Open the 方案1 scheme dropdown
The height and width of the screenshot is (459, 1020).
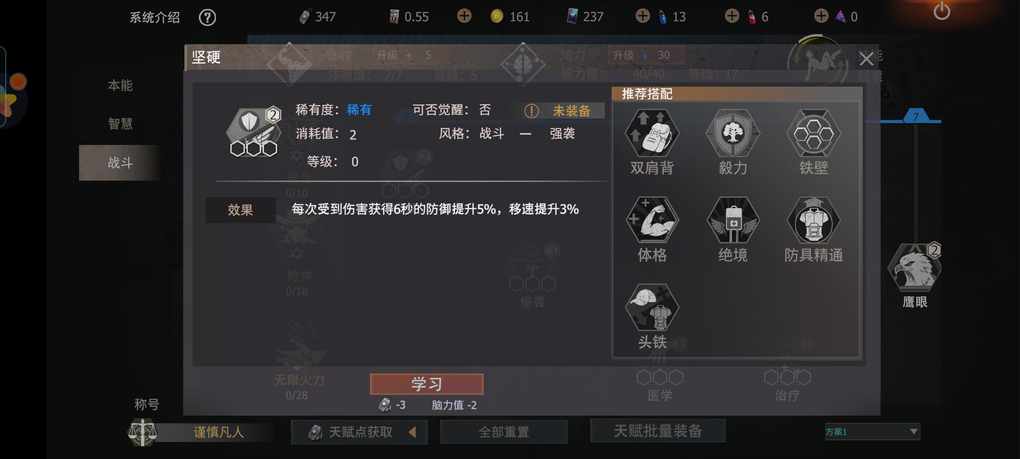click(x=872, y=431)
